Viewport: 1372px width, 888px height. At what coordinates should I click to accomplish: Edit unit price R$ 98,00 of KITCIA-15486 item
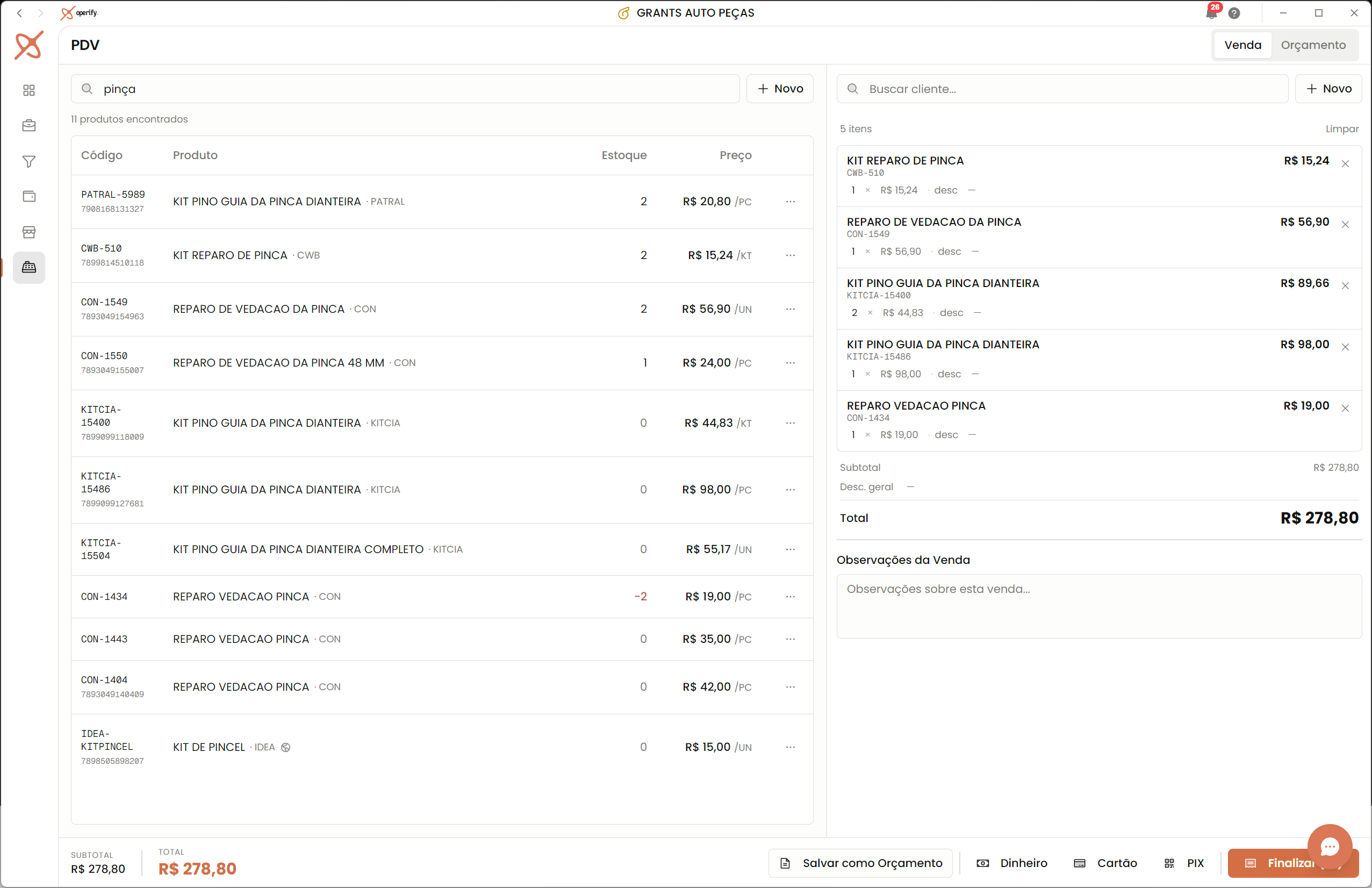[x=901, y=374]
